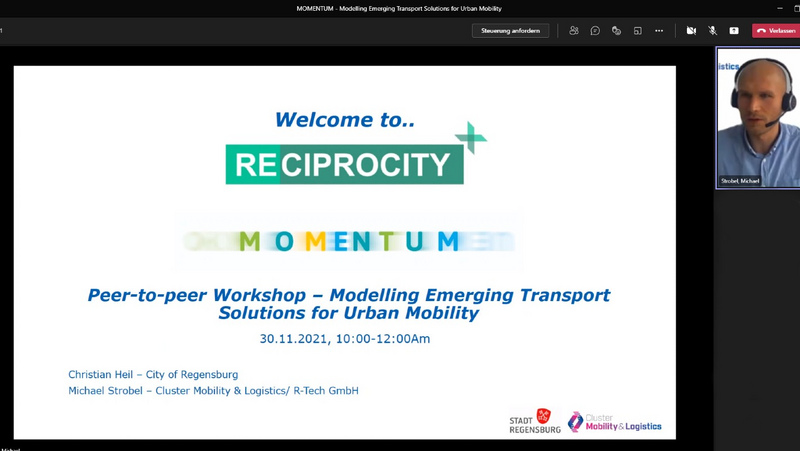Minimize the meeting window
This screenshot has height=451, width=800.
(x=780, y=8)
